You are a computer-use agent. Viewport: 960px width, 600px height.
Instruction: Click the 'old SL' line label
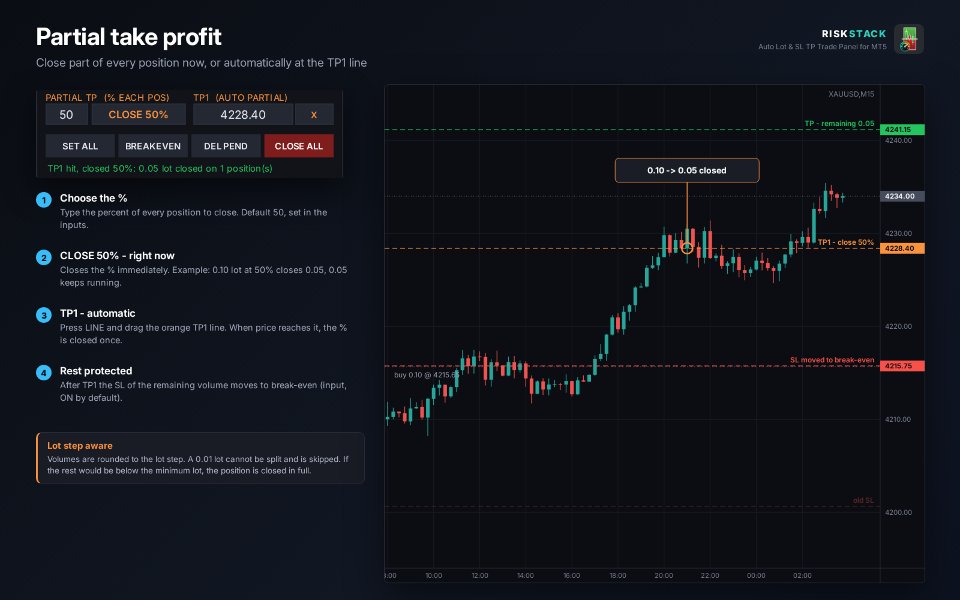(x=863, y=500)
